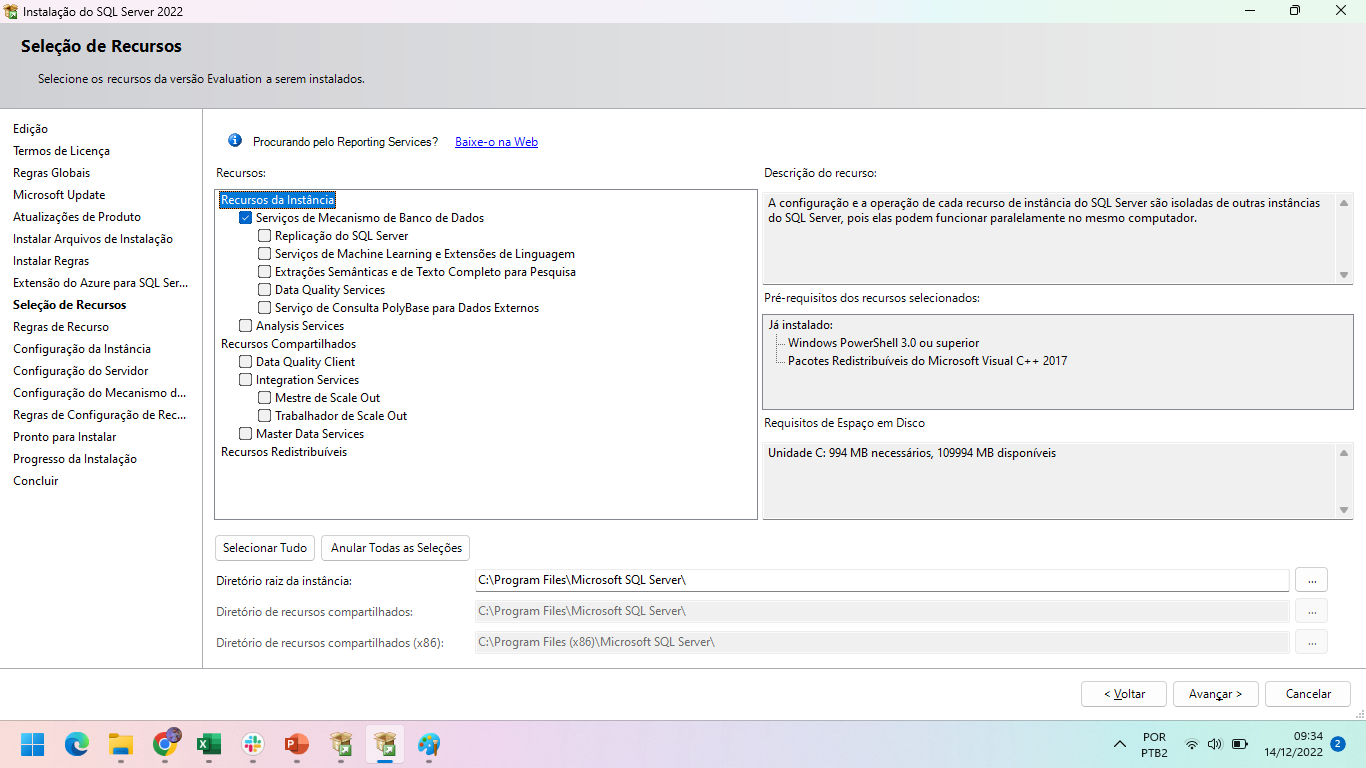This screenshot has width=1366, height=768.
Task: Open Slack from the taskbar
Action: point(253,744)
